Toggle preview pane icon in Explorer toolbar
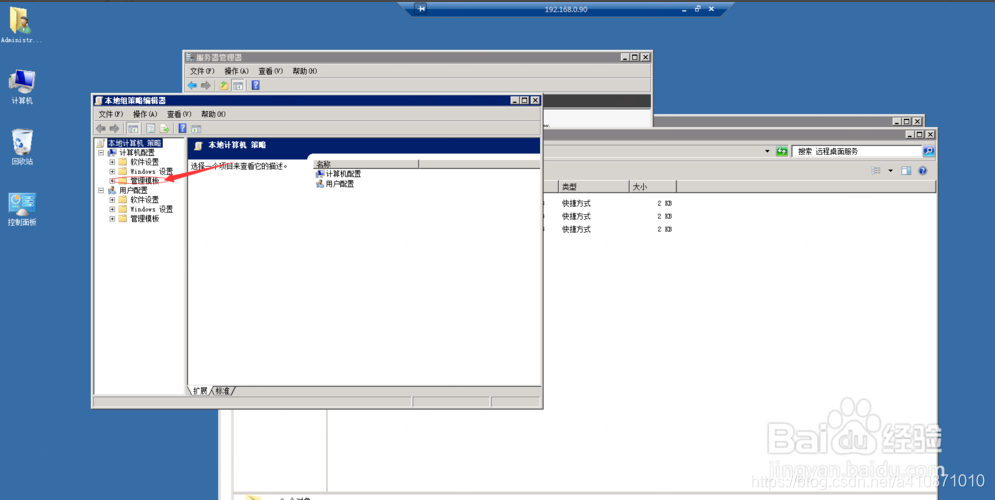Screen dimensions: 995x500 click(906, 171)
